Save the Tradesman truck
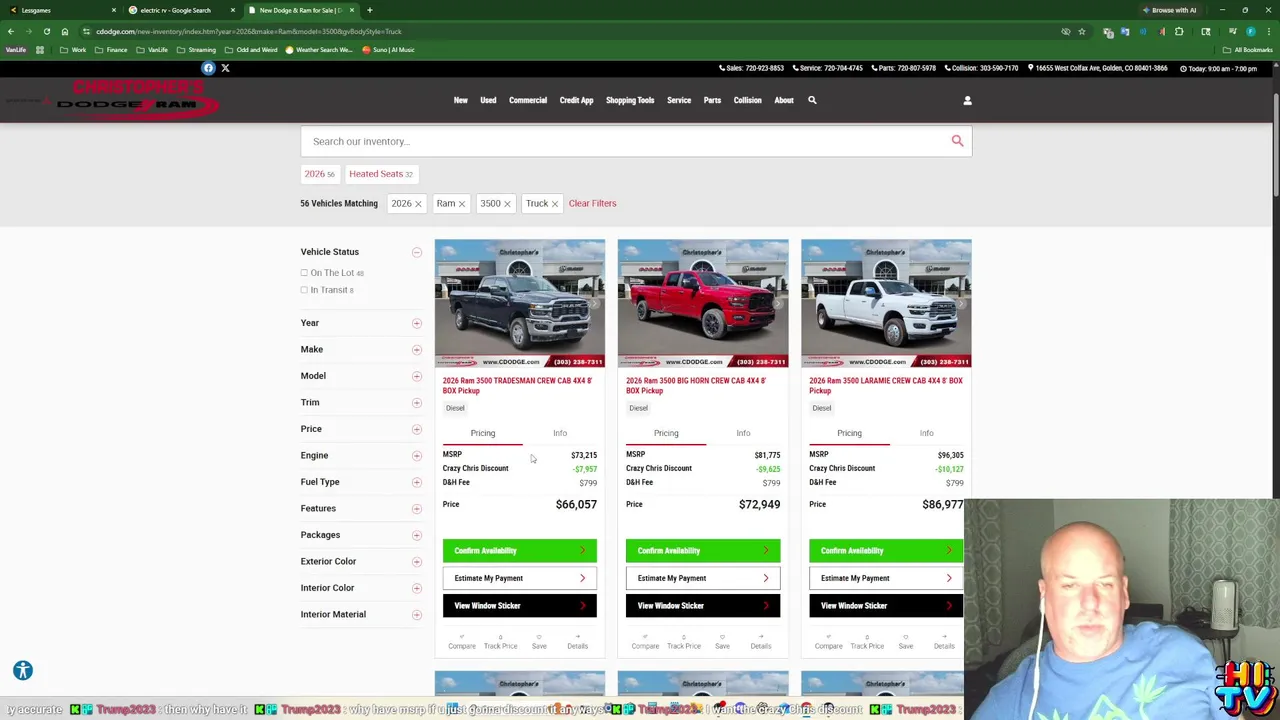The width and height of the screenshot is (1280, 720). point(539,642)
